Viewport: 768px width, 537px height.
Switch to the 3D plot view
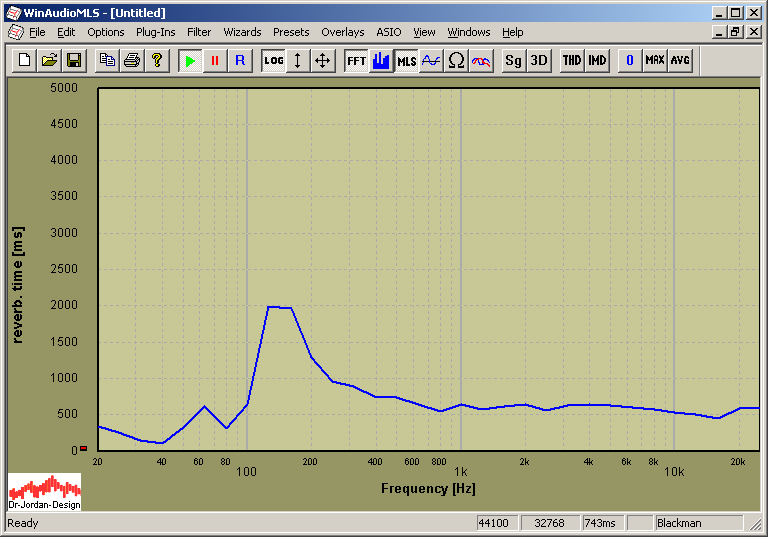click(539, 61)
